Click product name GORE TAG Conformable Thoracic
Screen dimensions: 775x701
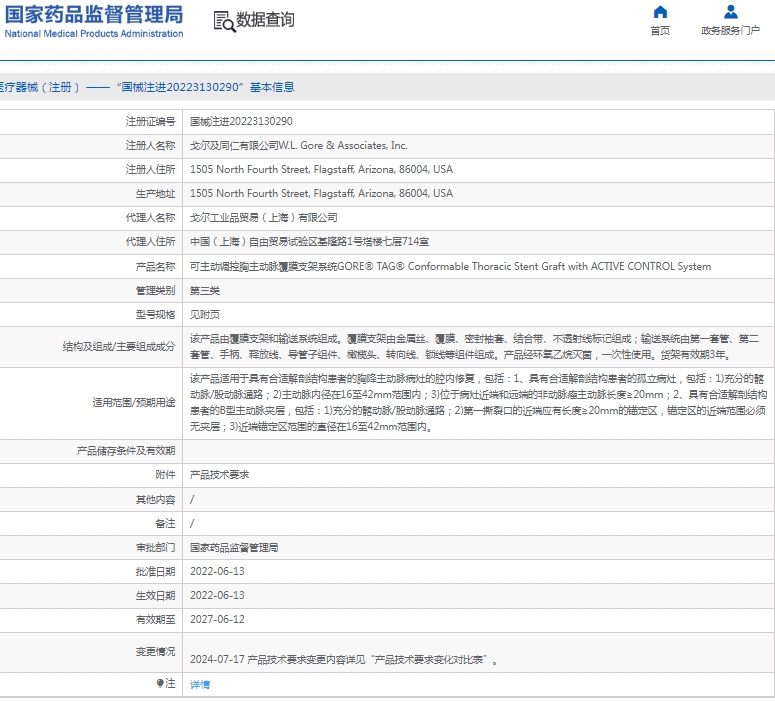click(450, 266)
